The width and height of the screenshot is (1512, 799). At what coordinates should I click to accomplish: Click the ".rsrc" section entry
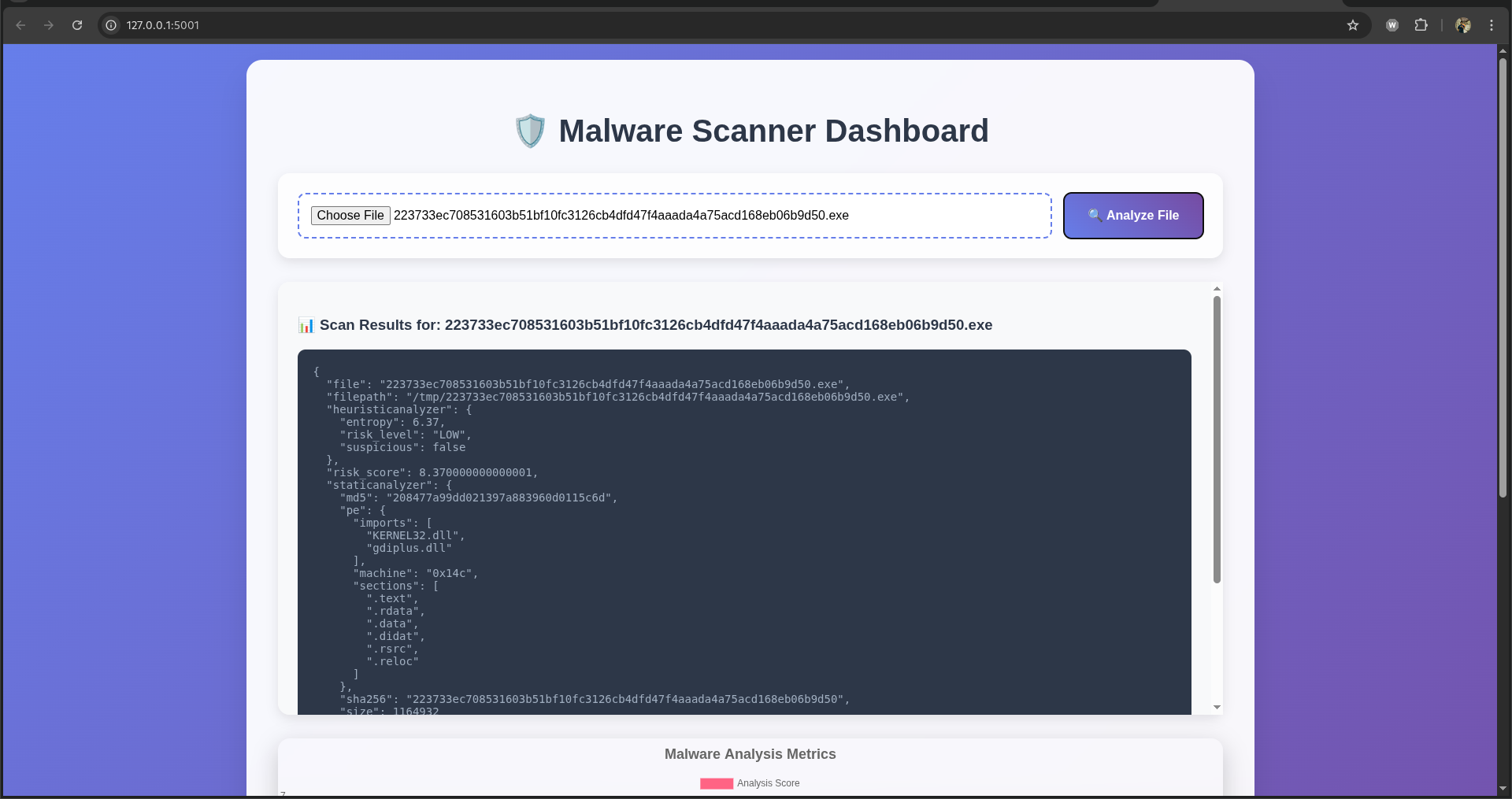392,649
